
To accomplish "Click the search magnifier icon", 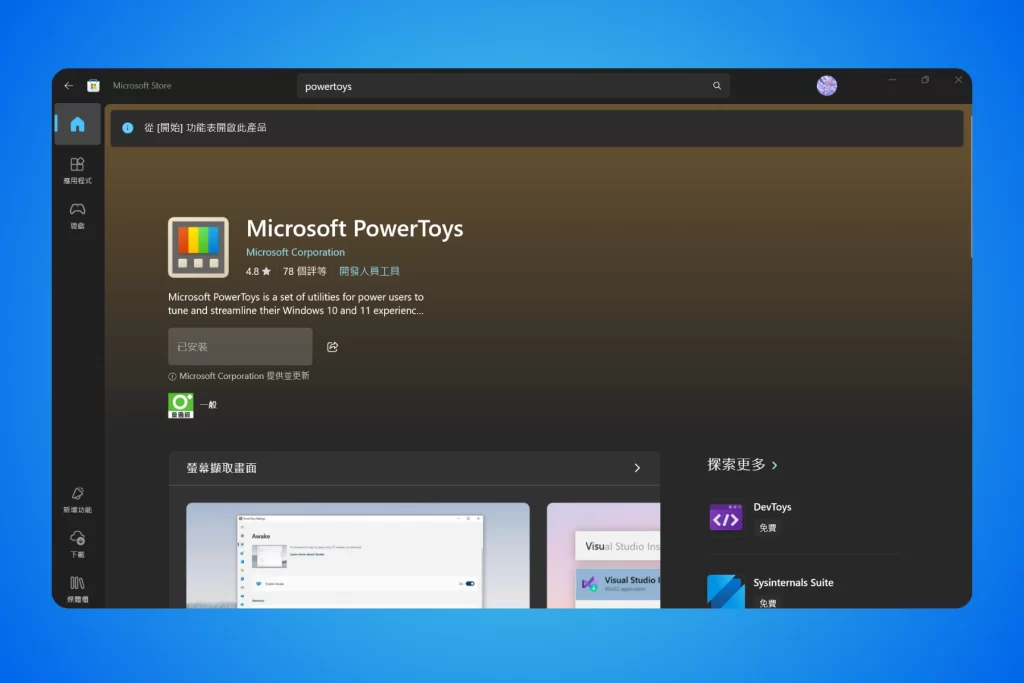I will tap(716, 86).
